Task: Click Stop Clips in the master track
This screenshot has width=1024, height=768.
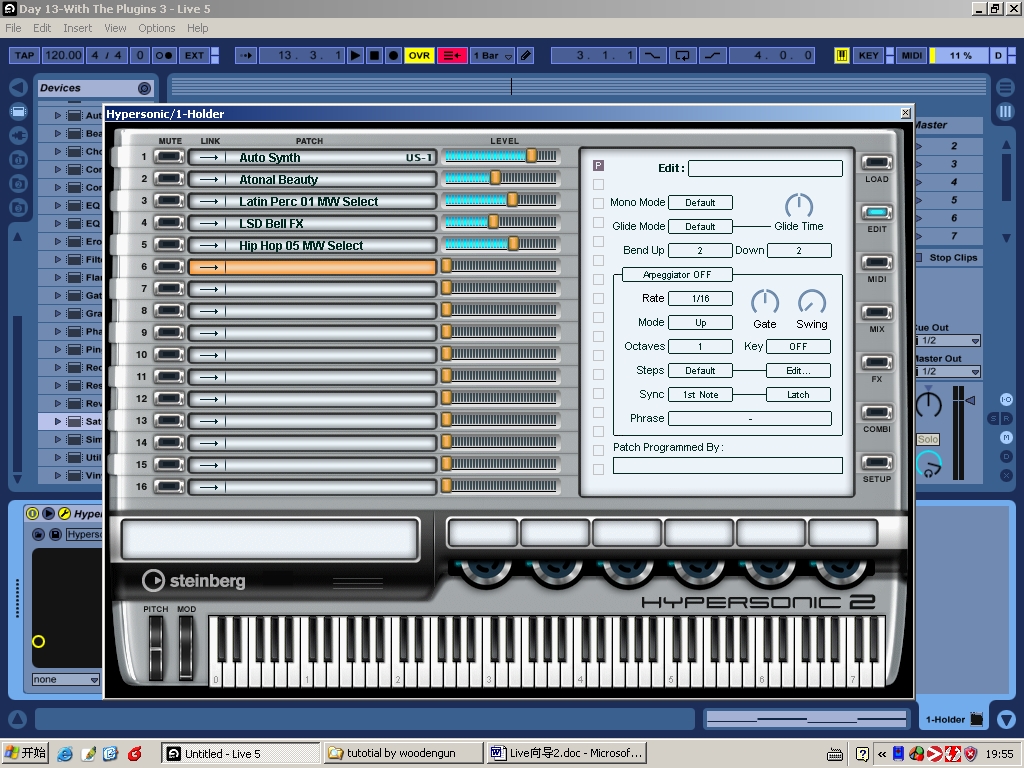Action: click(x=953, y=257)
